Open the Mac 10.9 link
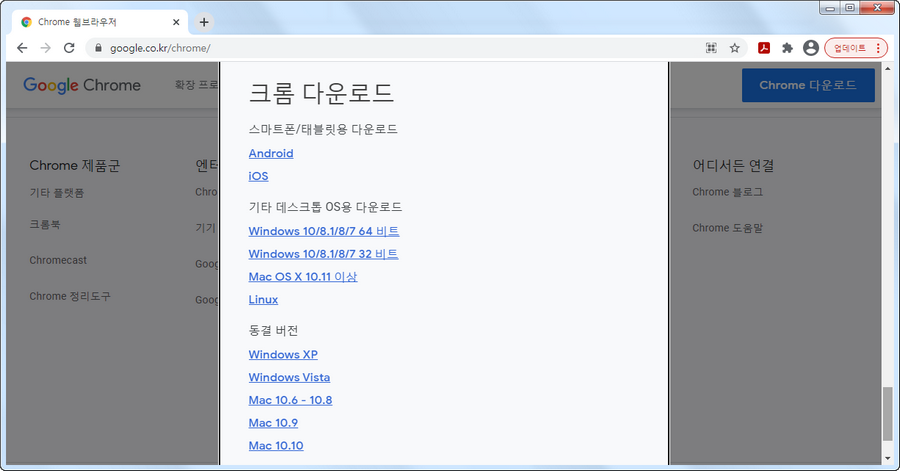This screenshot has height=471, width=900. [273, 423]
